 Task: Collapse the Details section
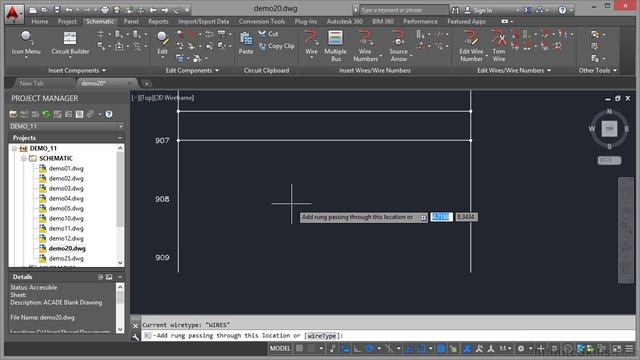pyautogui.click(x=120, y=277)
